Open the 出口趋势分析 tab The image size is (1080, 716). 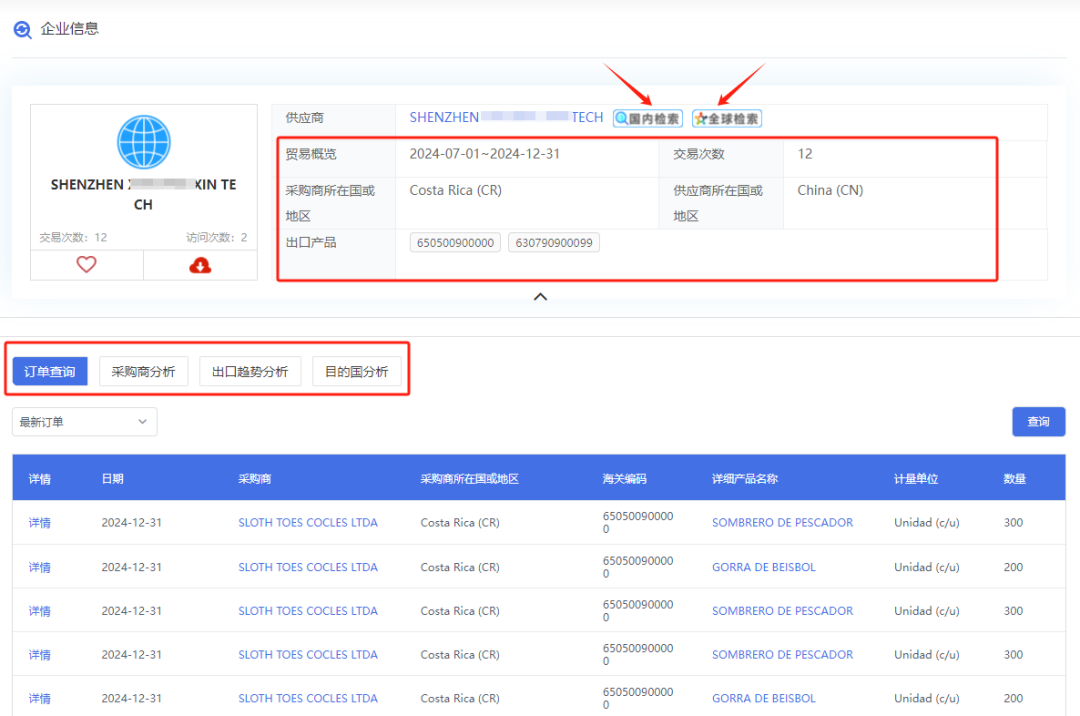click(x=250, y=371)
